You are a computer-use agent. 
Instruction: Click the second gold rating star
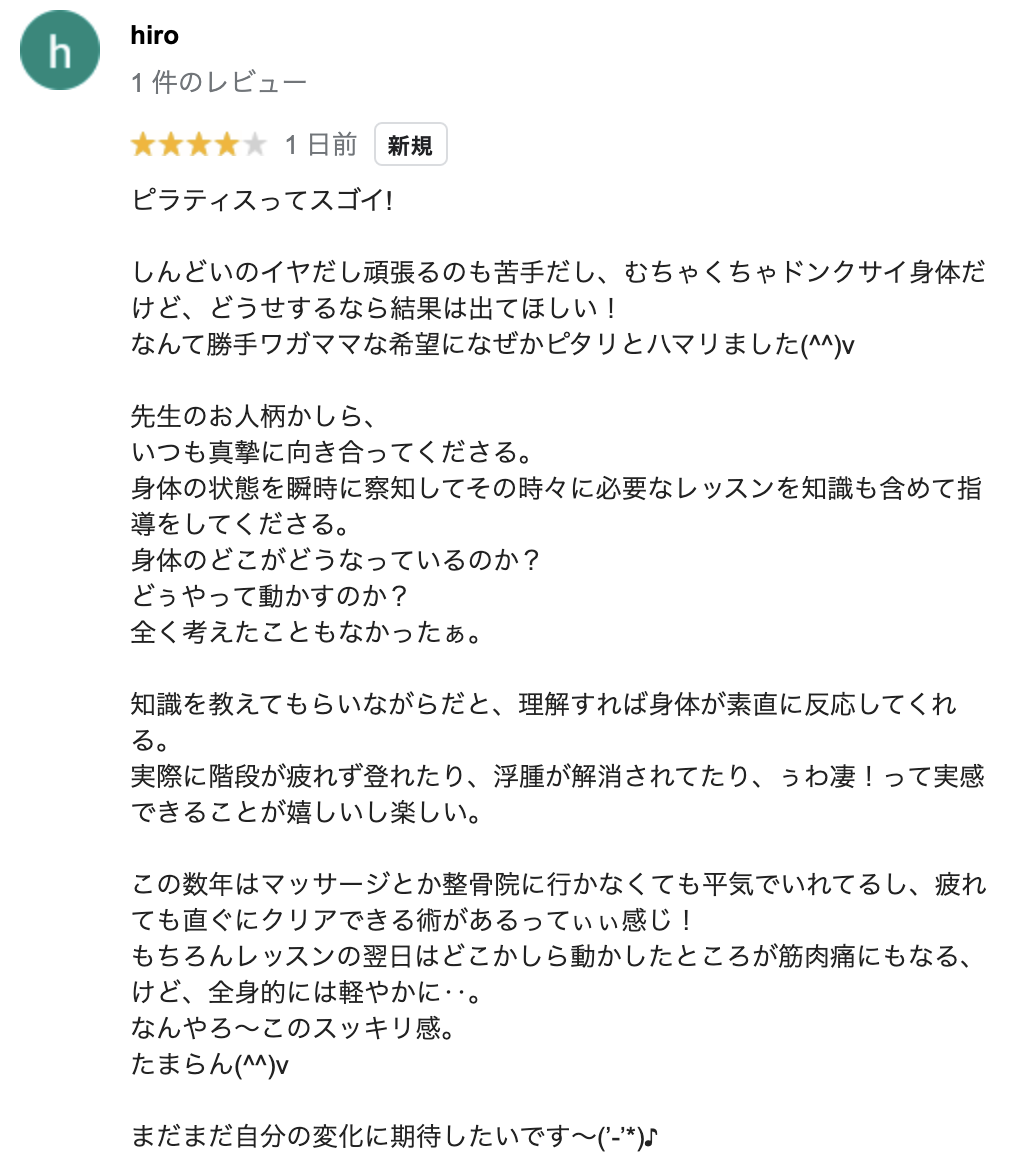(x=171, y=146)
